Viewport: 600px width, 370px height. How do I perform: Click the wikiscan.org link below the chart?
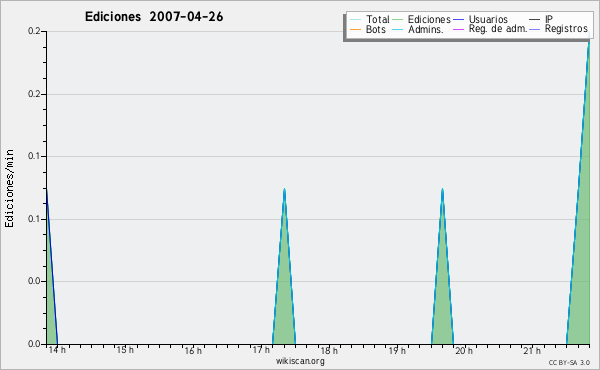(300, 361)
